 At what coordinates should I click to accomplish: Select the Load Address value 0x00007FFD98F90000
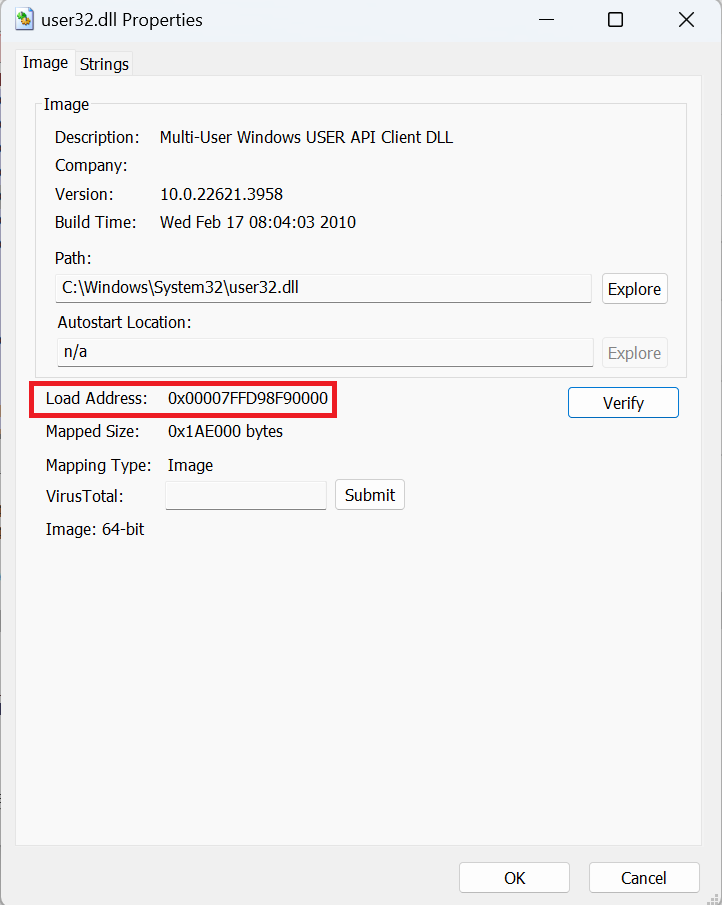click(248, 398)
